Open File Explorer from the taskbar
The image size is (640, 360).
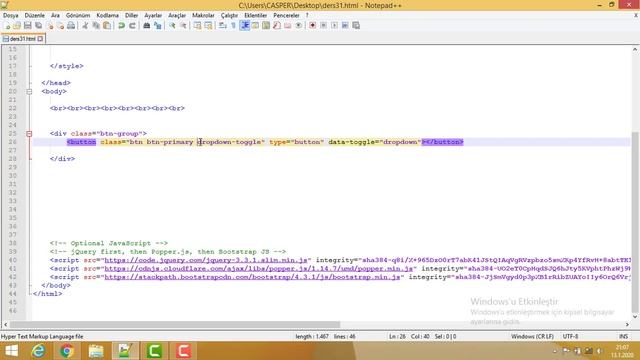pos(96,351)
